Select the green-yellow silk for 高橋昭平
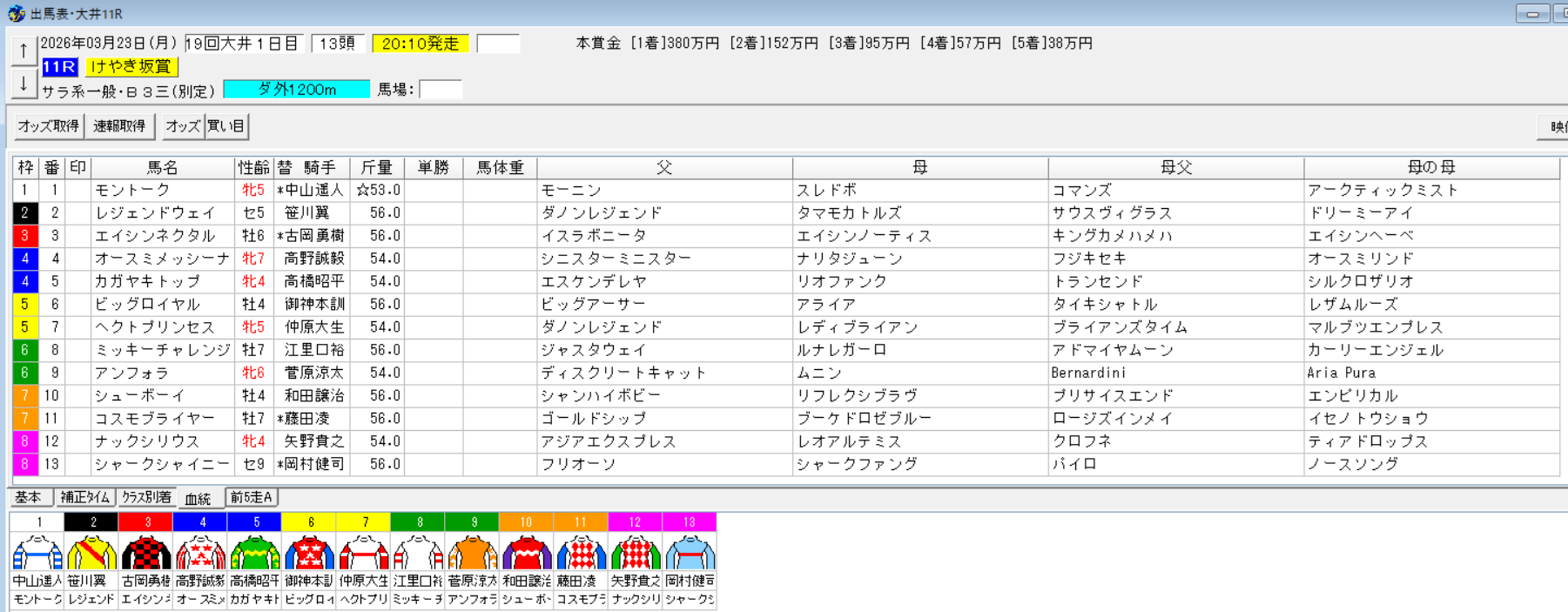 pos(254,553)
